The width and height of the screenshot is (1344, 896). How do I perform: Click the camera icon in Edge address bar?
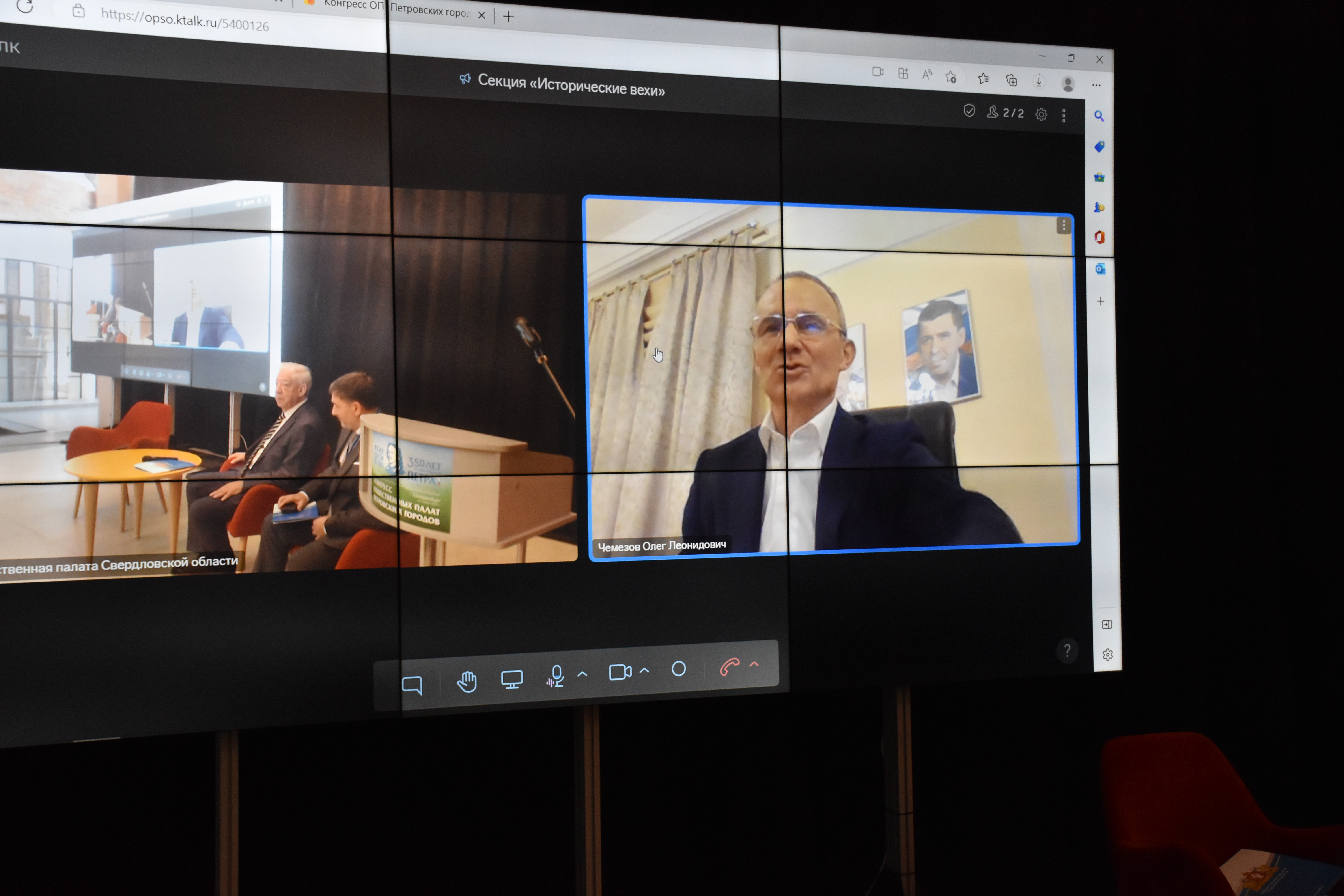click(x=878, y=71)
